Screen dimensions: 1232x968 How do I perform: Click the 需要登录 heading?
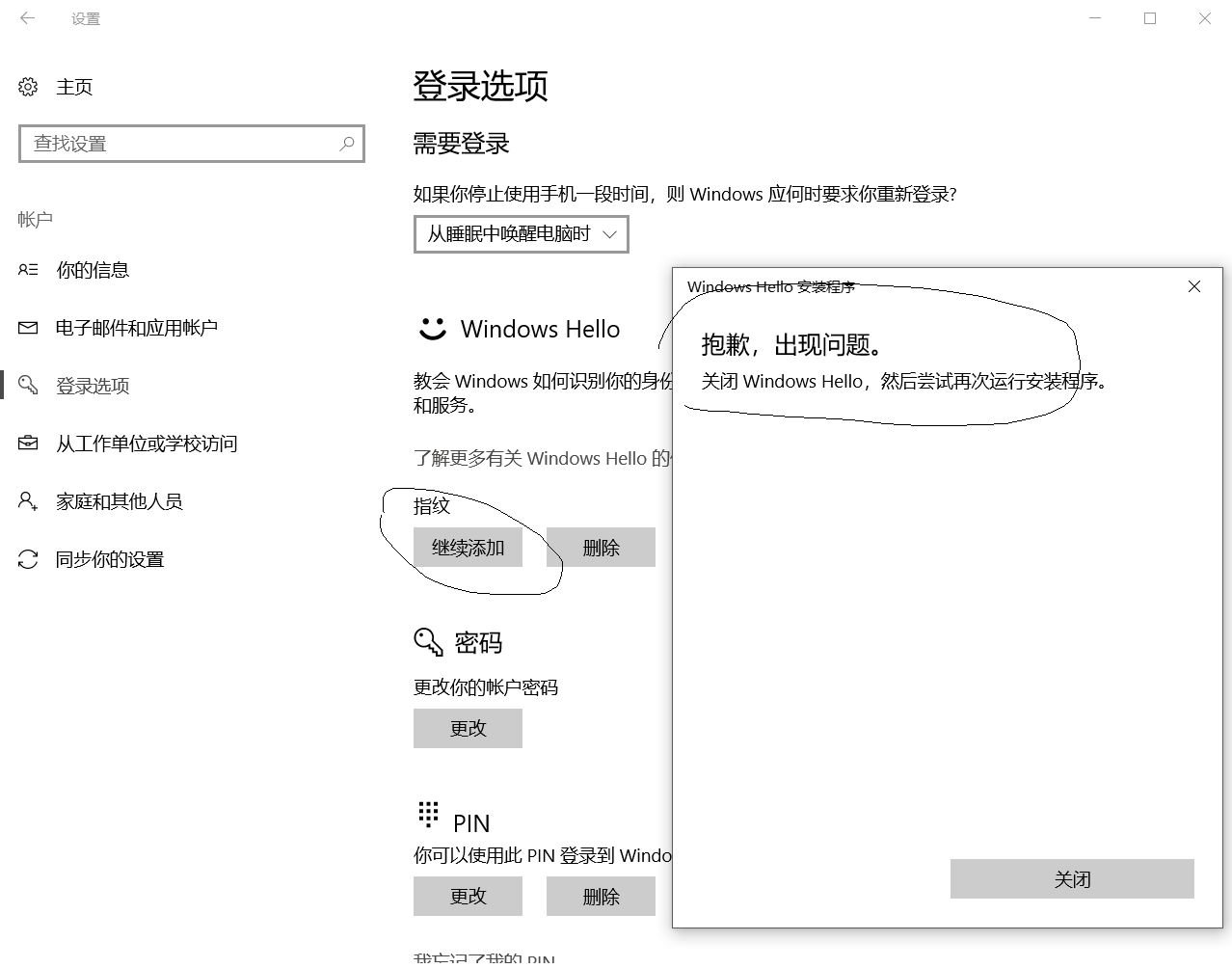click(x=461, y=144)
